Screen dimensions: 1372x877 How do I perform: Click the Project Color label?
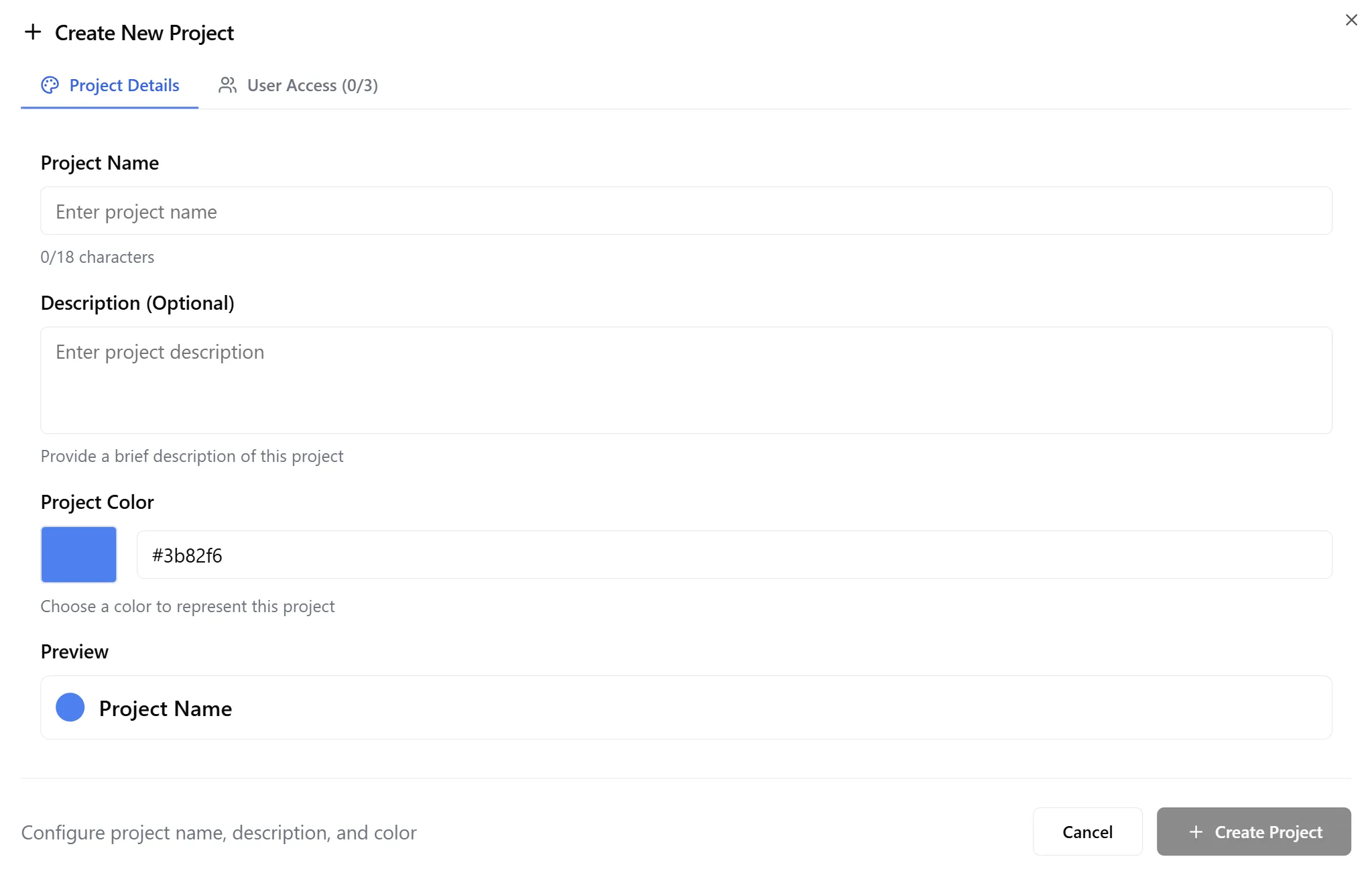pyautogui.click(x=97, y=502)
